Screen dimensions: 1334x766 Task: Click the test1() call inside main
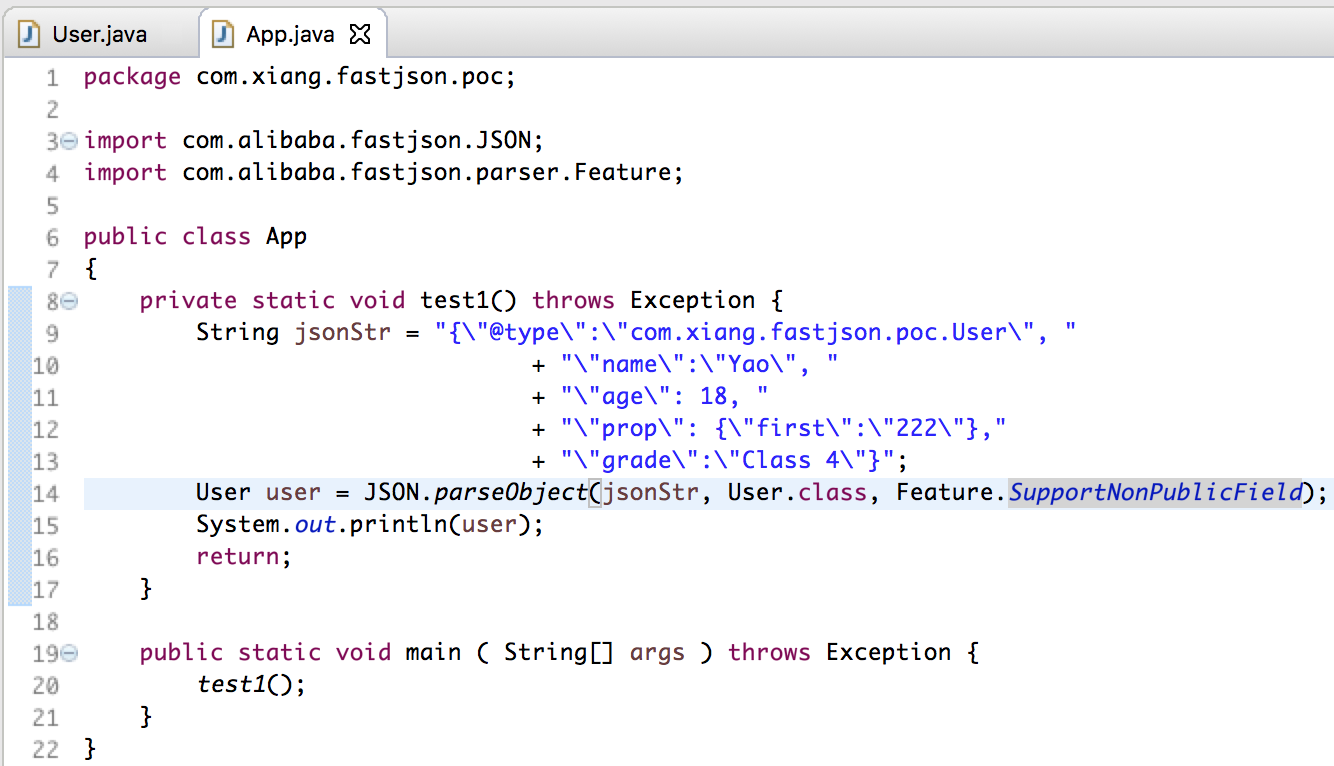point(251,685)
